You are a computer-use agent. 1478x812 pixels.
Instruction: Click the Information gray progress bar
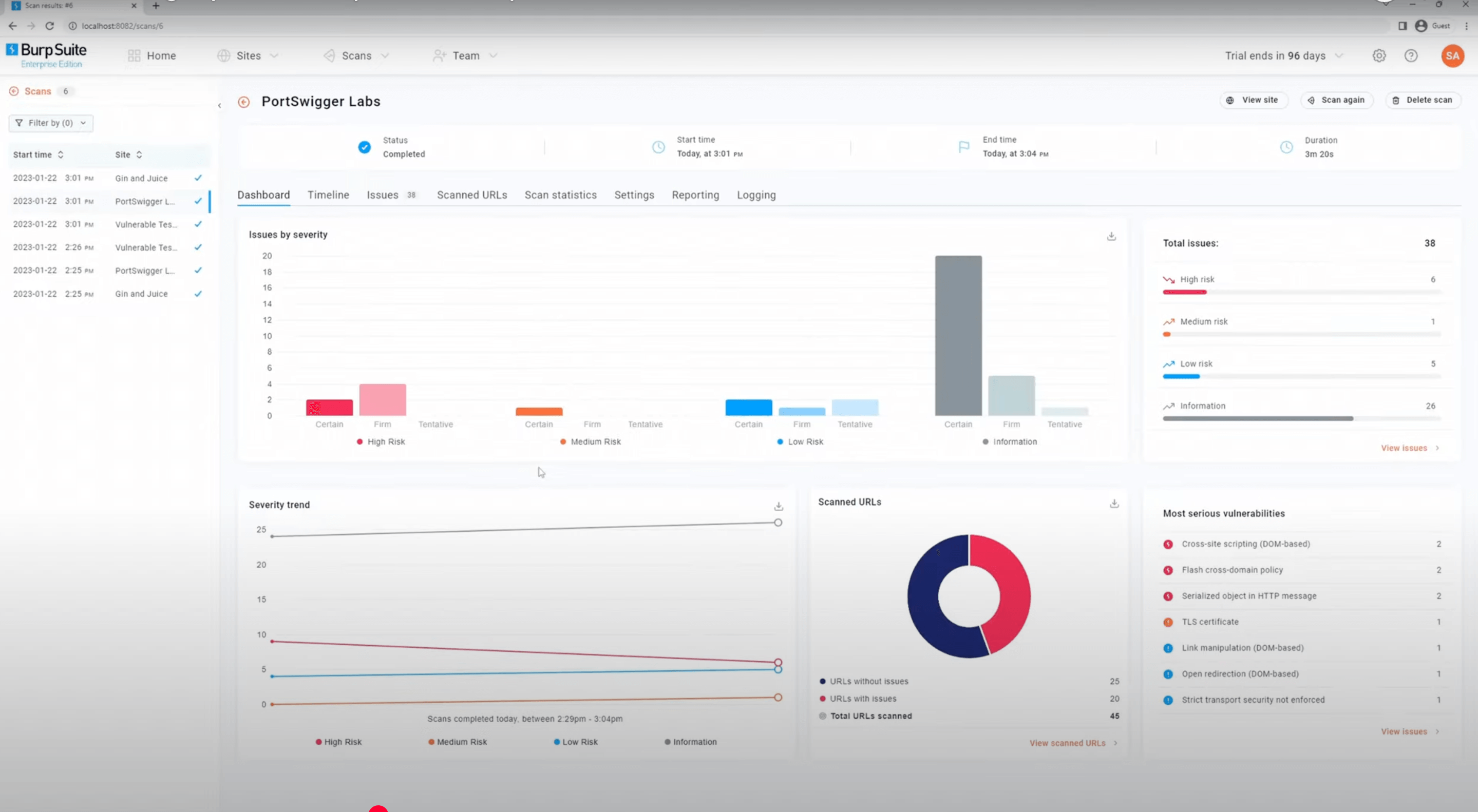[x=1258, y=419]
